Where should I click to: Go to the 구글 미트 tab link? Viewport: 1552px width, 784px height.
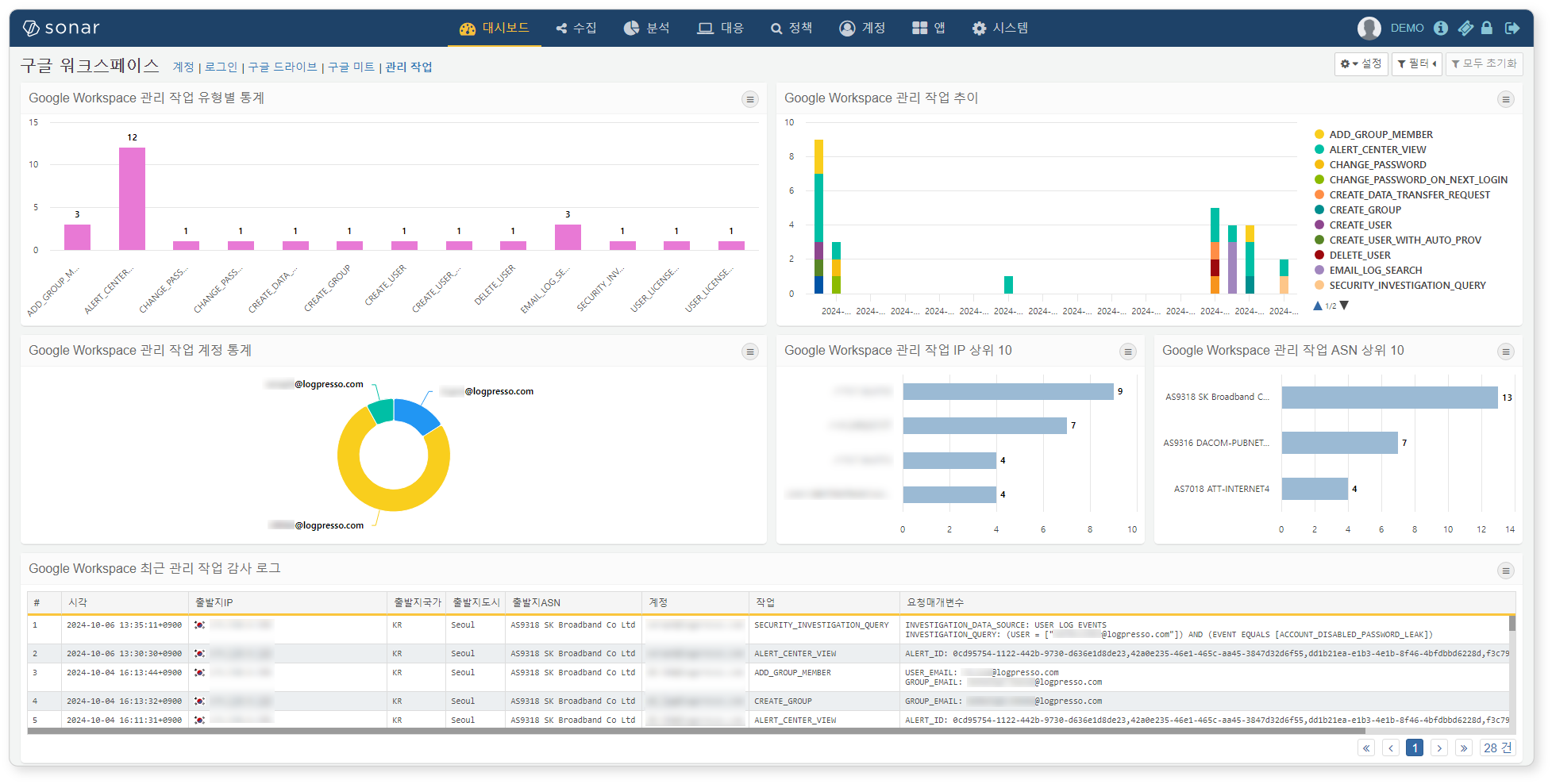(x=351, y=67)
